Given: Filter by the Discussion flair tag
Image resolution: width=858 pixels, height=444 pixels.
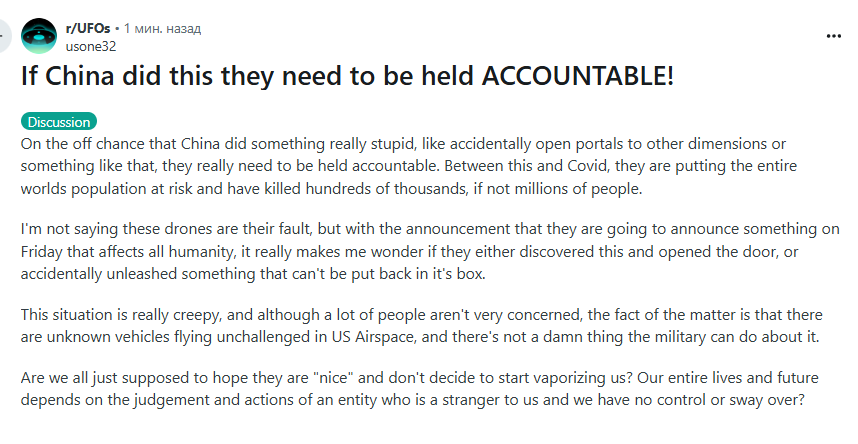Looking at the screenshot, I should 59,122.
